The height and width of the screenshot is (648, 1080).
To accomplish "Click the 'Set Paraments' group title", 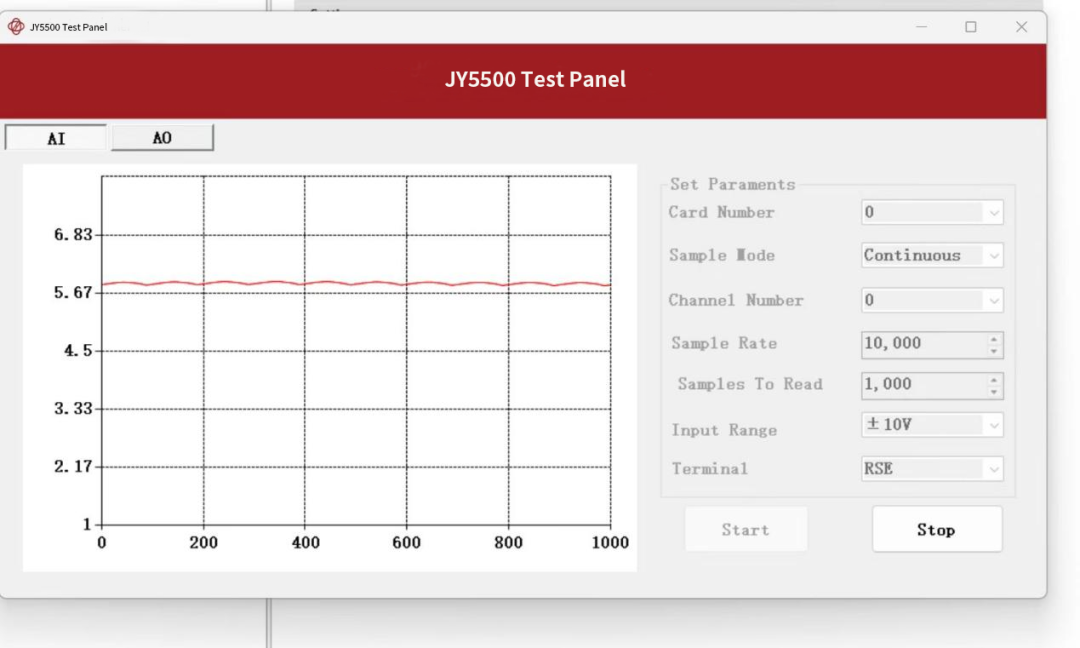I will 732,185.
